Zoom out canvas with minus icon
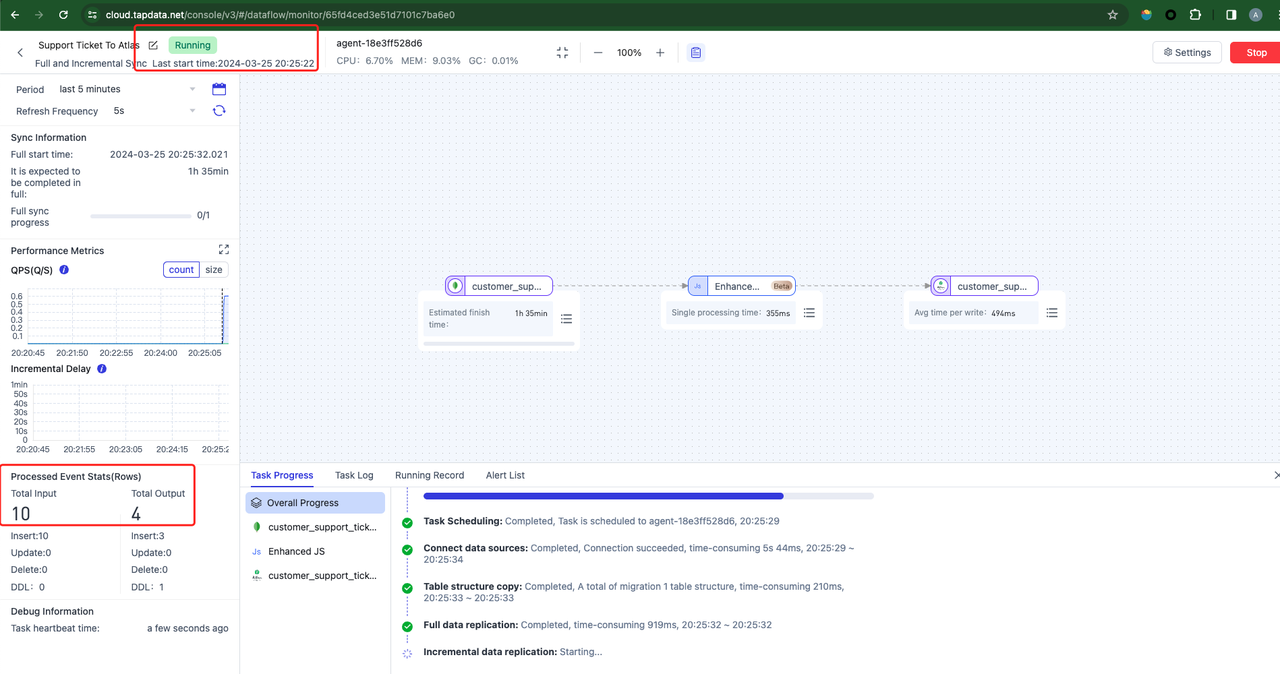Screen dimensions: 1280x674 598,52
